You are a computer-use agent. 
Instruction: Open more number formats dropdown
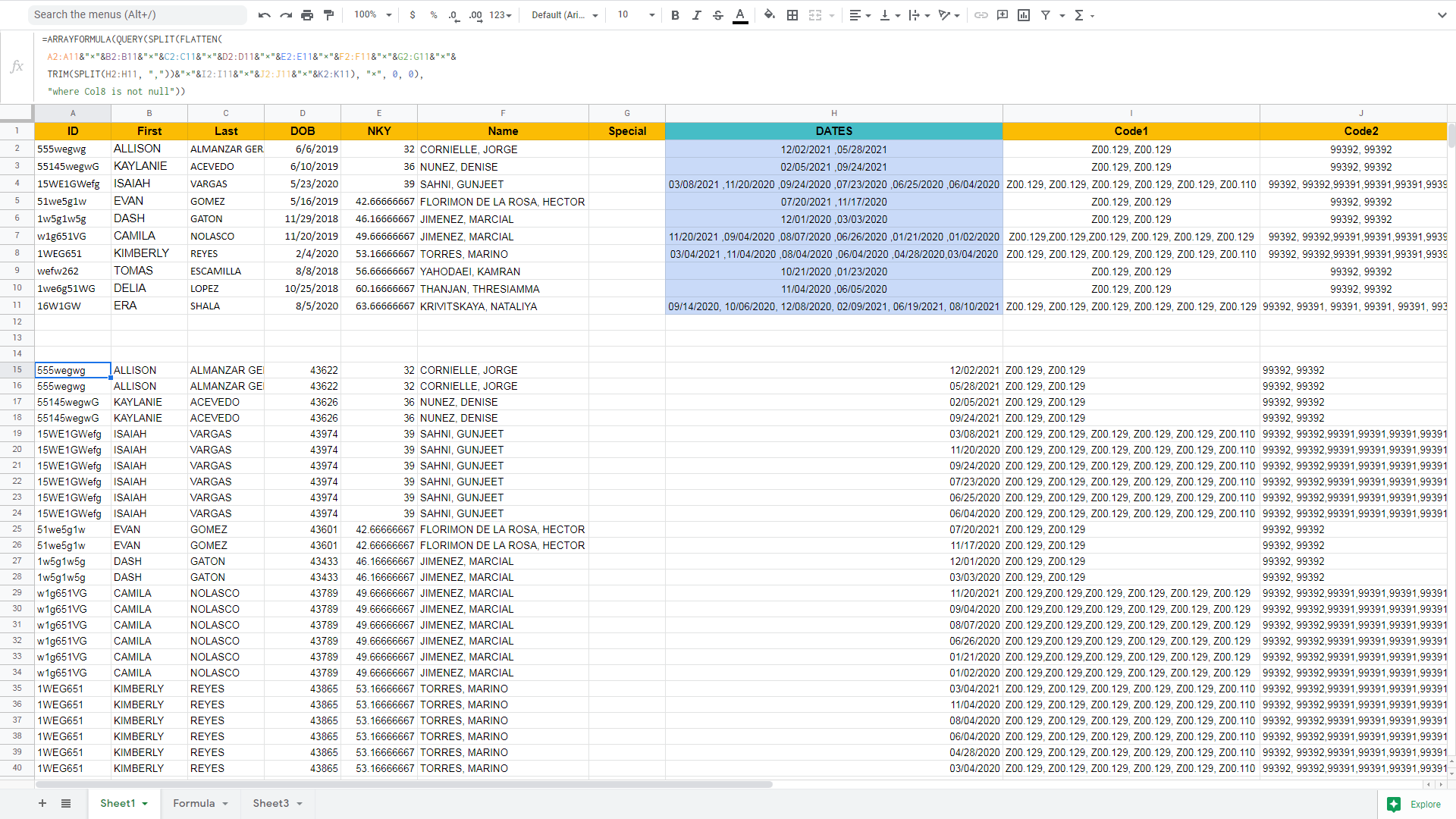[500, 15]
